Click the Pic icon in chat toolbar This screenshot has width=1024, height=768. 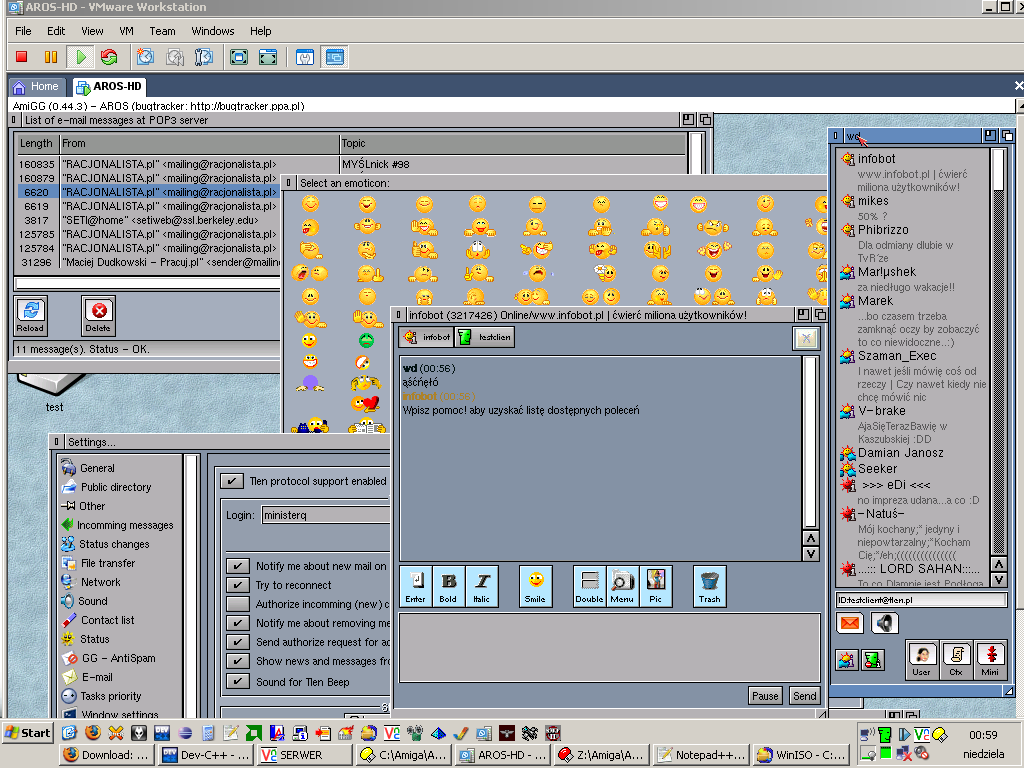click(x=656, y=586)
